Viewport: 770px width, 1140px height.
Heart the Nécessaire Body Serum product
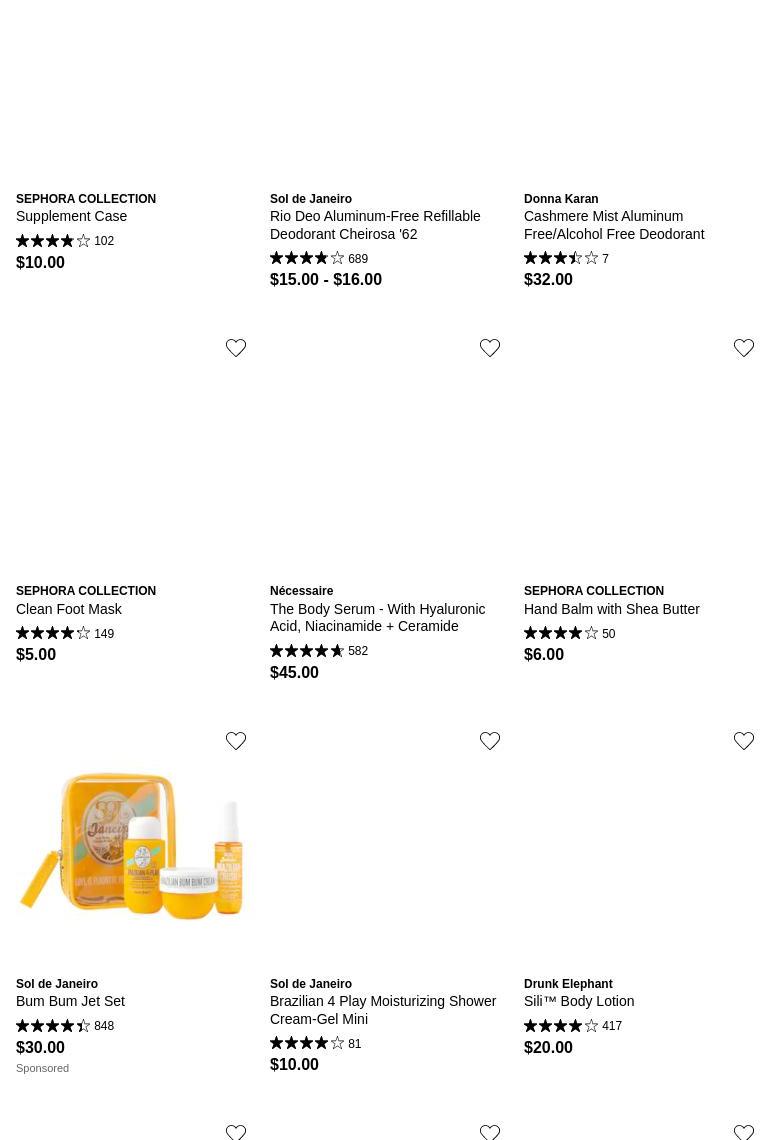490,348
